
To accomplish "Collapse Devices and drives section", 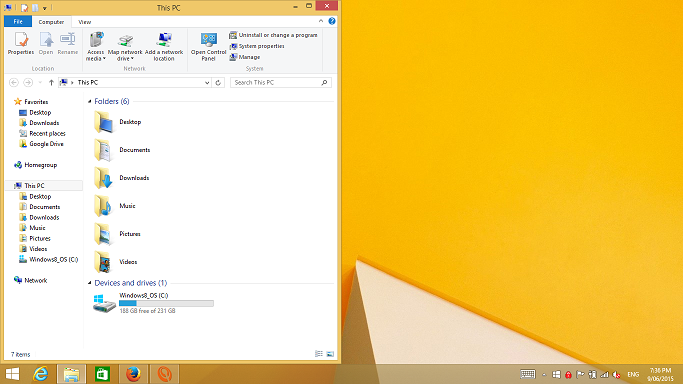I will point(90,283).
